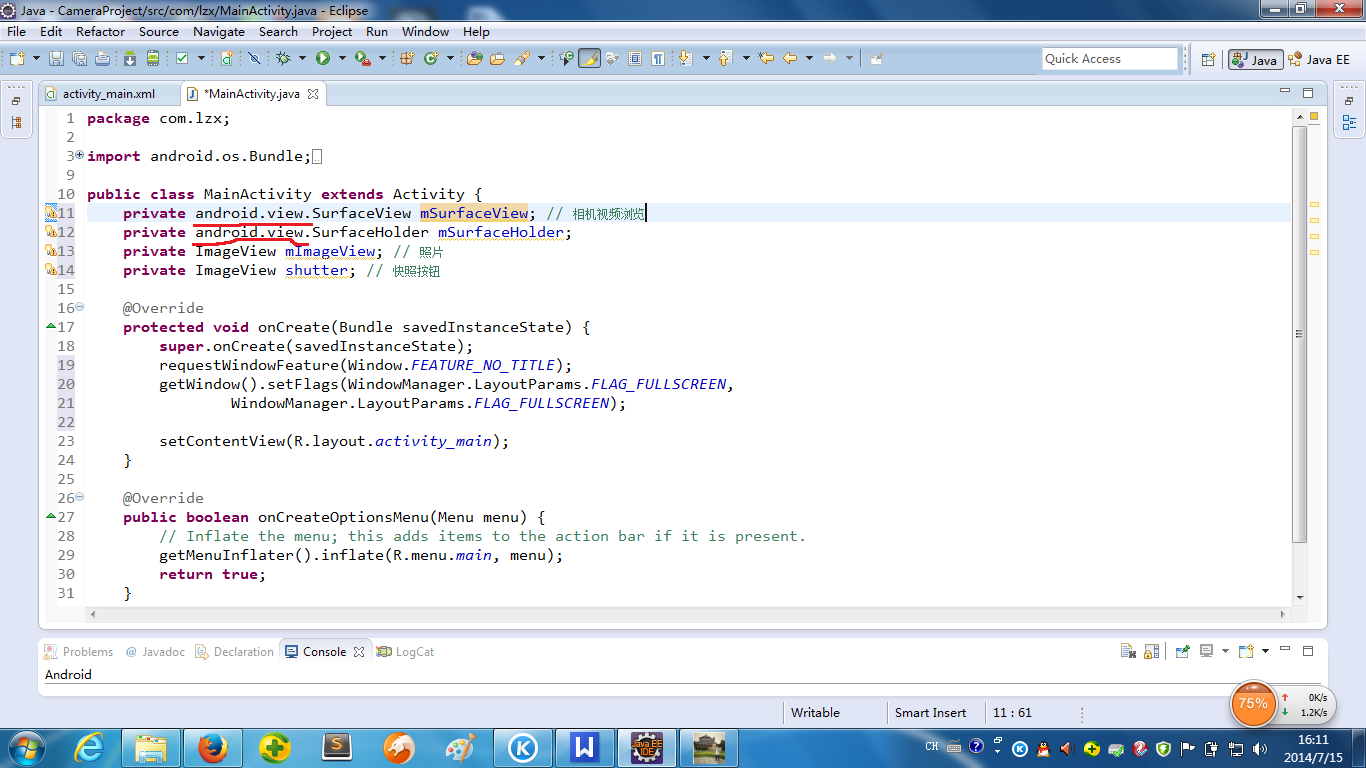
Task: Expand the collapsed import statements on line 3
Action: 79,156
